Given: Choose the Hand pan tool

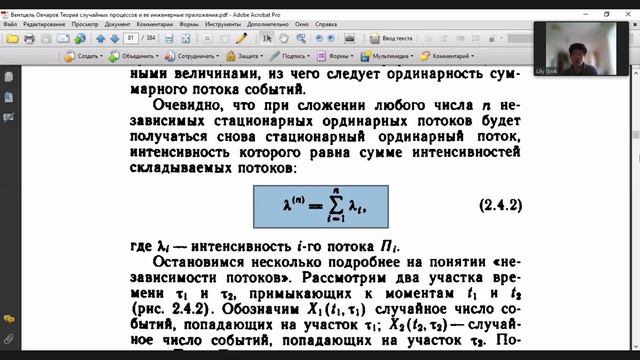Looking at the screenshot, I should [x=284, y=38].
